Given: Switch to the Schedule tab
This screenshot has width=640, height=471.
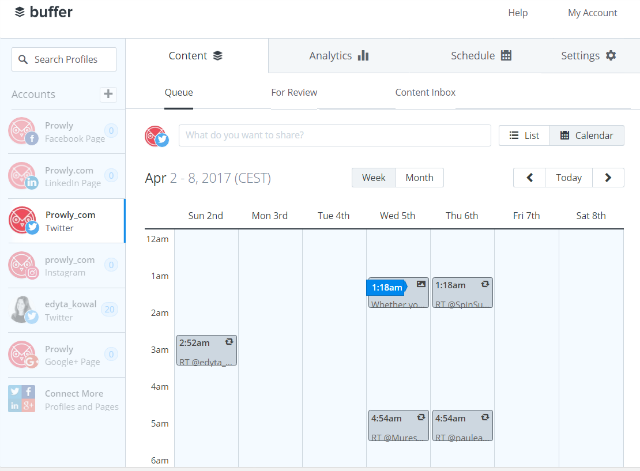Looking at the screenshot, I should (481, 56).
